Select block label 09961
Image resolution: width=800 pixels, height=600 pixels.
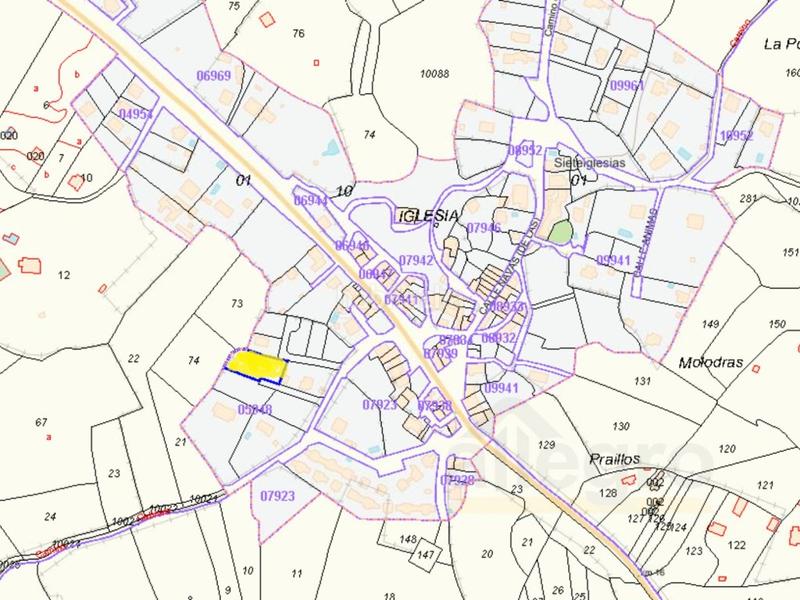pos(626,86)
